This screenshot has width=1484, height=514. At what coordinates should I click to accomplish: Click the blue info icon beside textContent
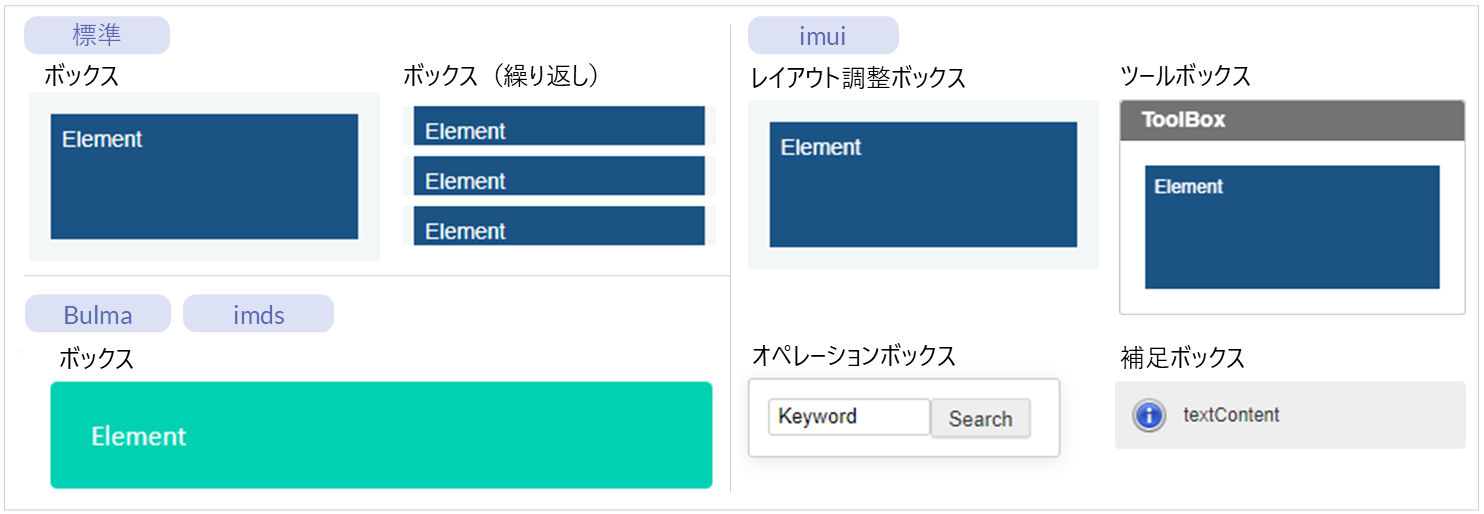pos(1149,415)
